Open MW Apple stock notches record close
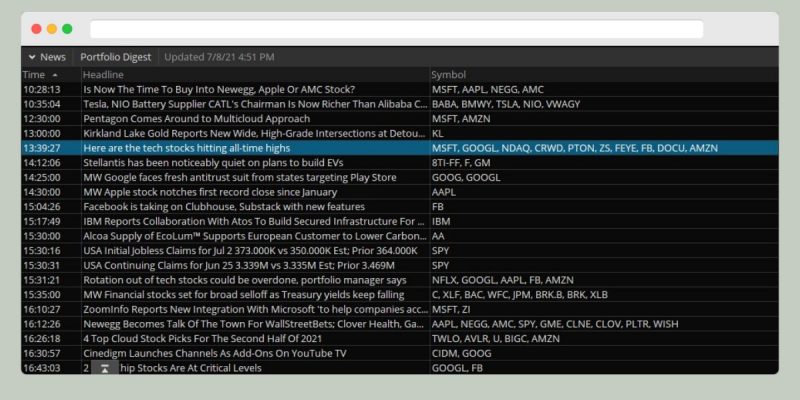This screenshot has width=800, height=400. point(210,192)
